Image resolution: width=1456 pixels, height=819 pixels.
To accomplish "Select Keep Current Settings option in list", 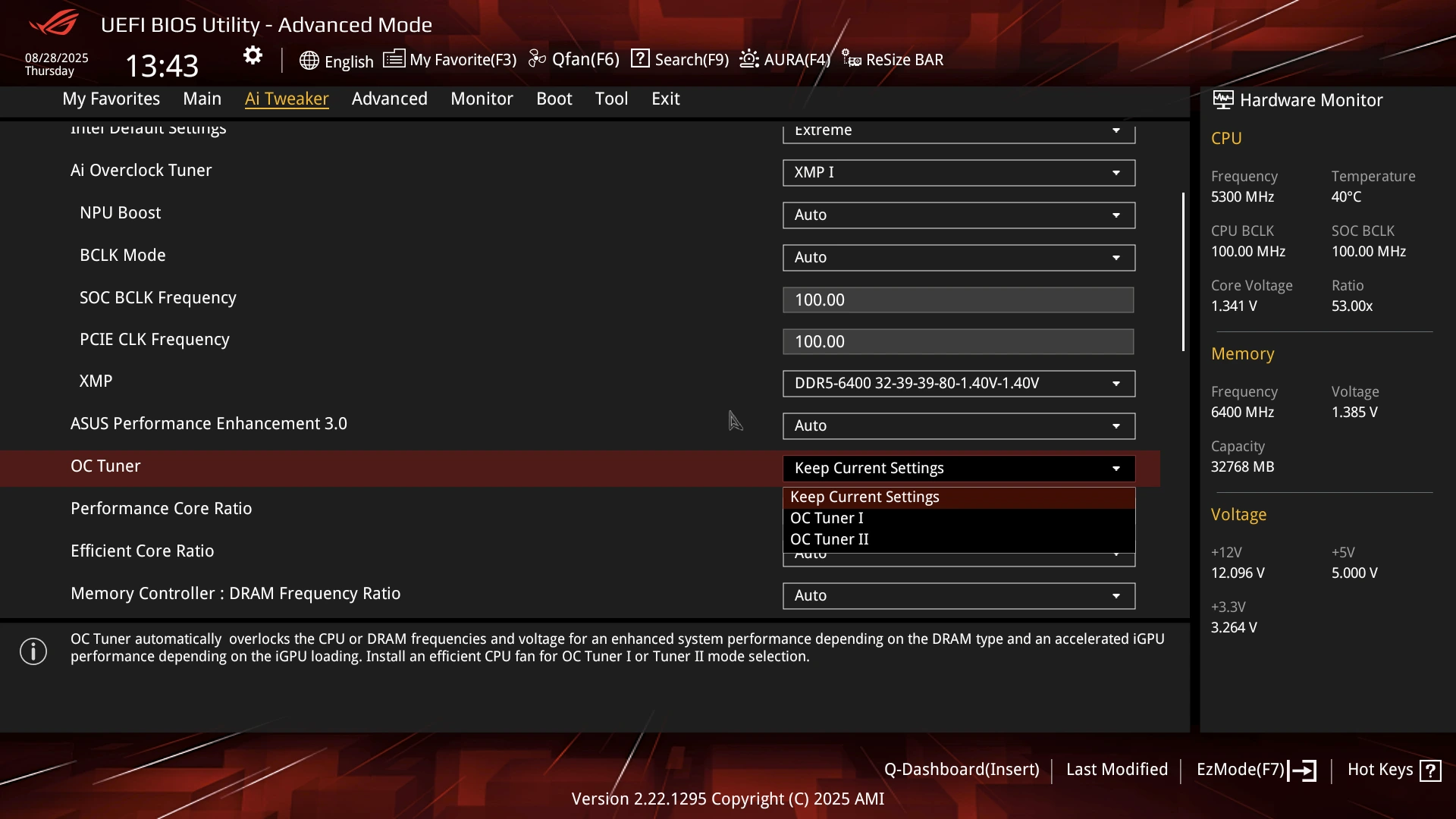I will (959, 497).
